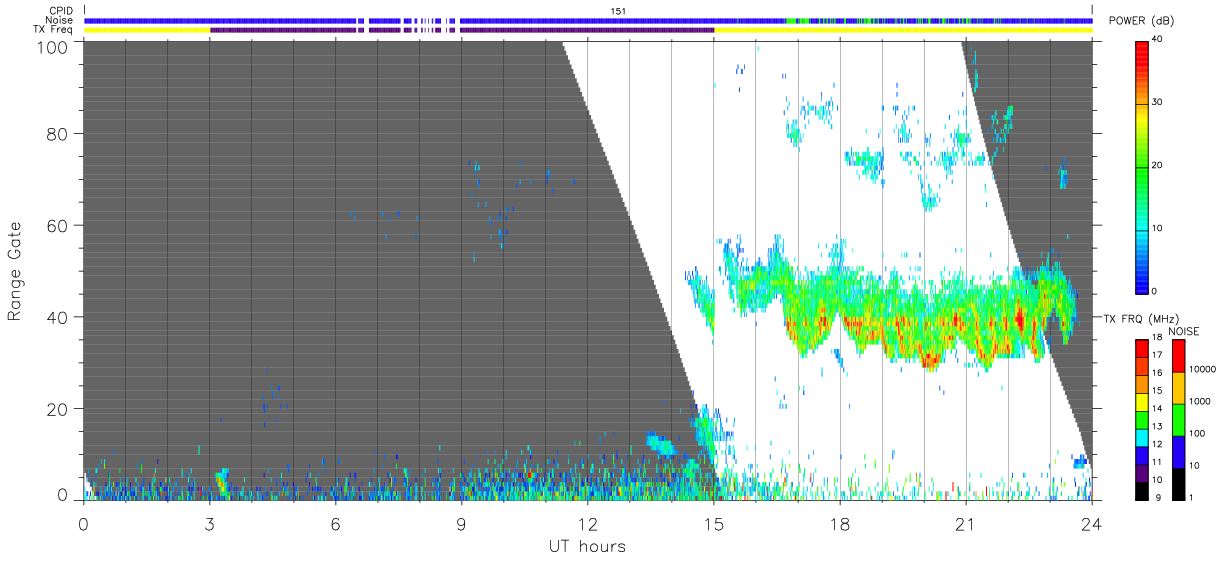Image resolution: width=1228 pixels, height=567 pixels.
Task: Click the black segment of the NOISE color scale
Action: [x=1178, y=482]
